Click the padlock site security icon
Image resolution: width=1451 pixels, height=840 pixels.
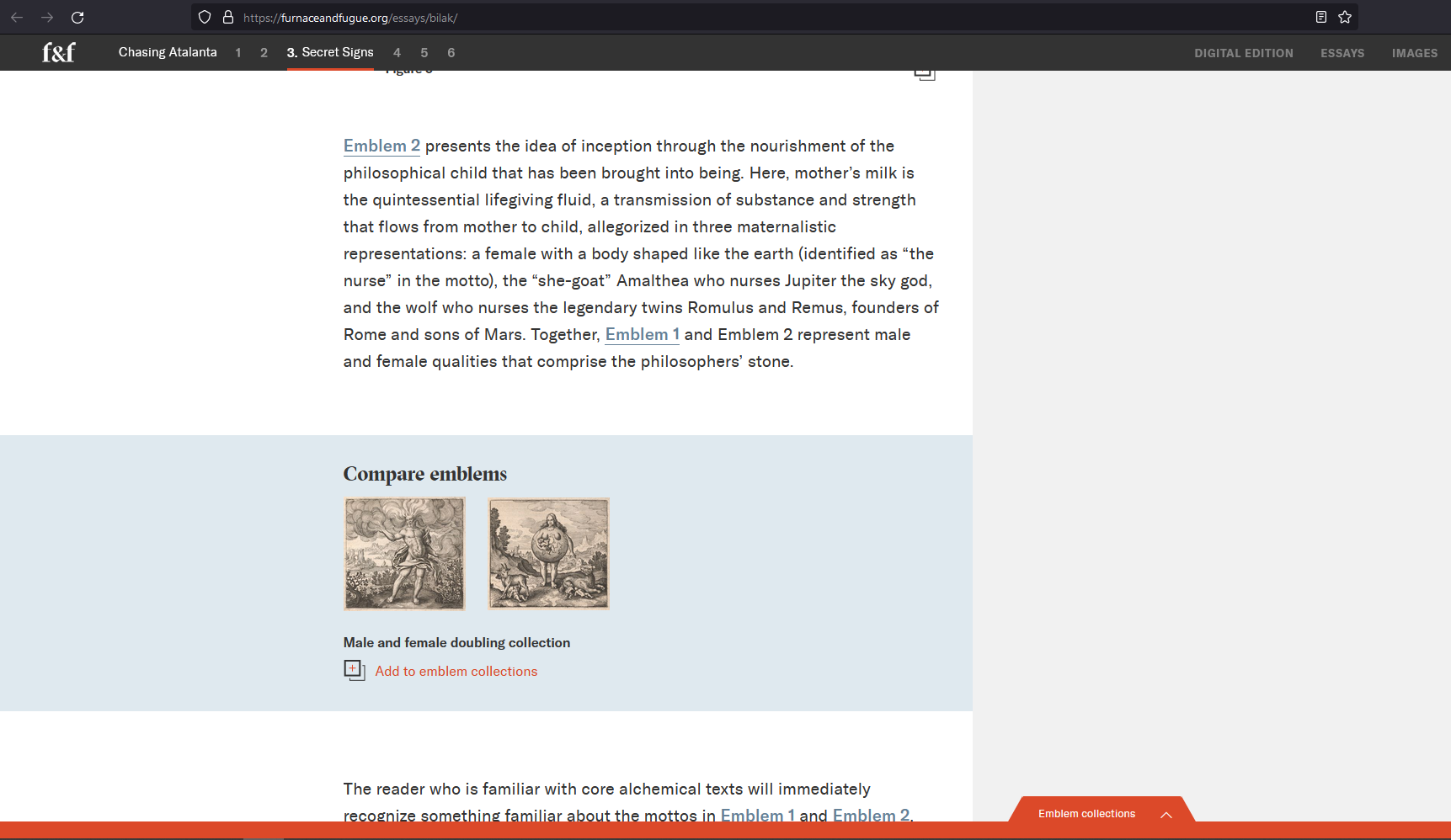(227, 17)
